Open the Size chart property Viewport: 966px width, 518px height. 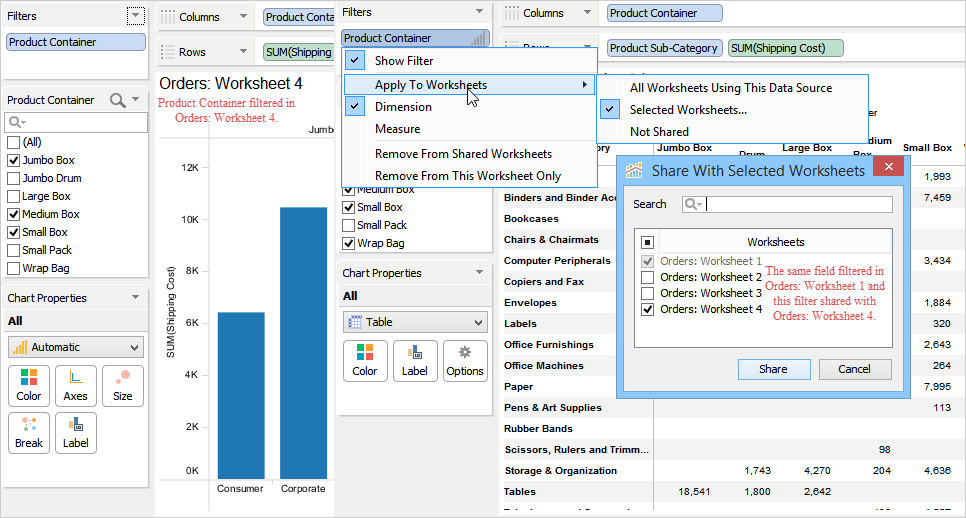tap(123, 386)
